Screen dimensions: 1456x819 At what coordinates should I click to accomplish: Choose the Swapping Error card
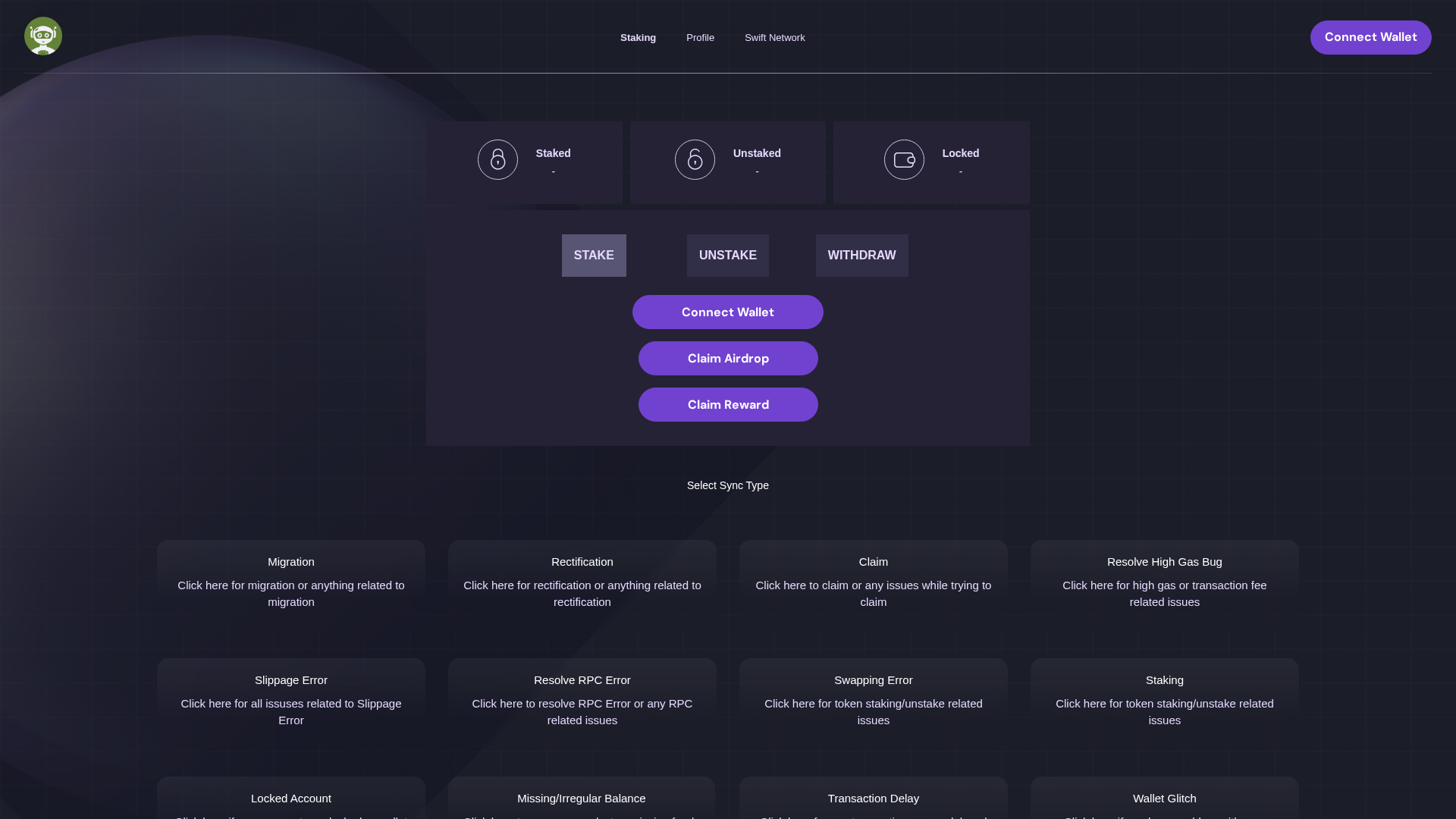tap(874, 704)
